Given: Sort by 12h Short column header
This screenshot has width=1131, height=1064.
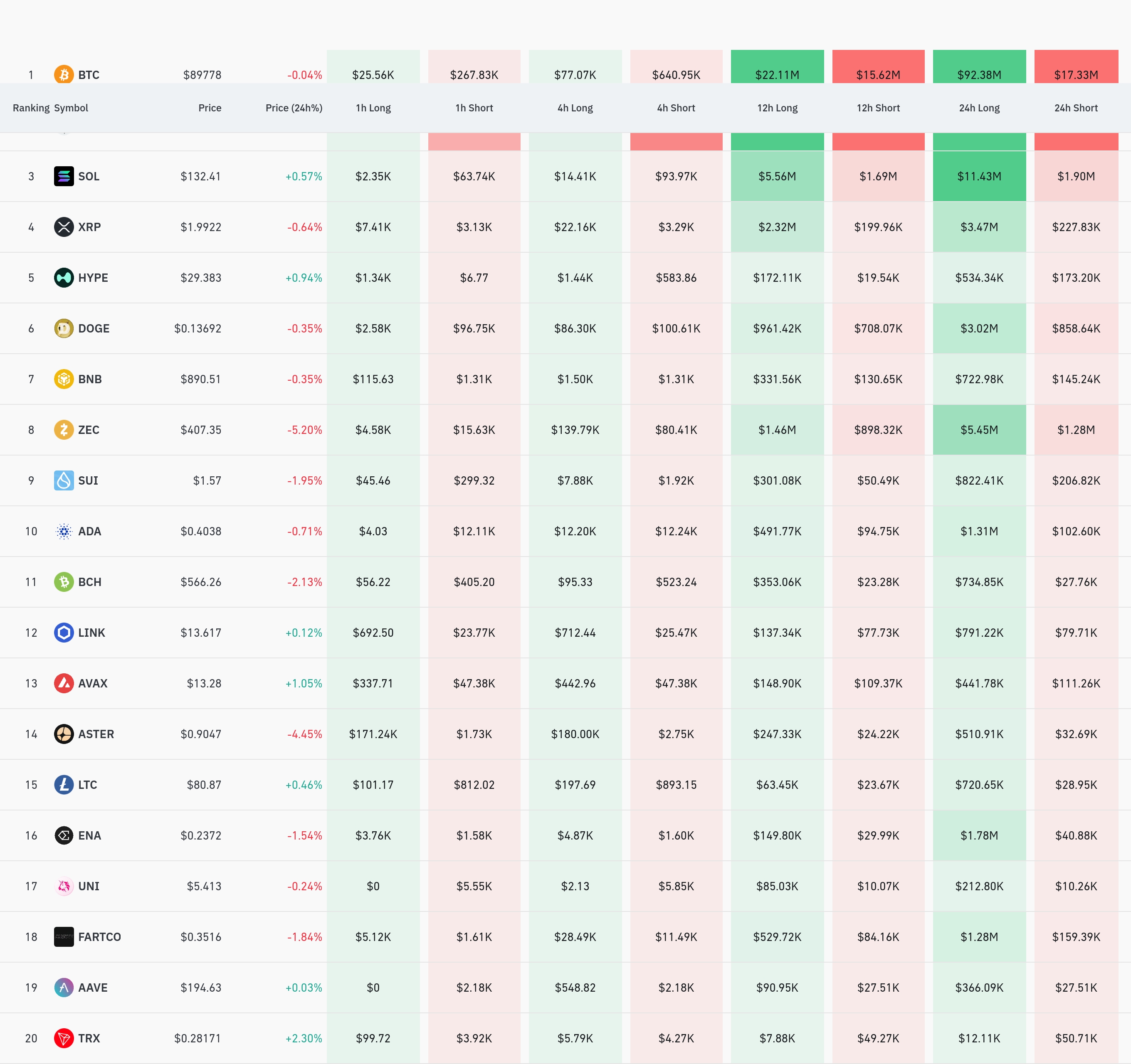Looking at the screenshot, I should (x=878, y=108).
